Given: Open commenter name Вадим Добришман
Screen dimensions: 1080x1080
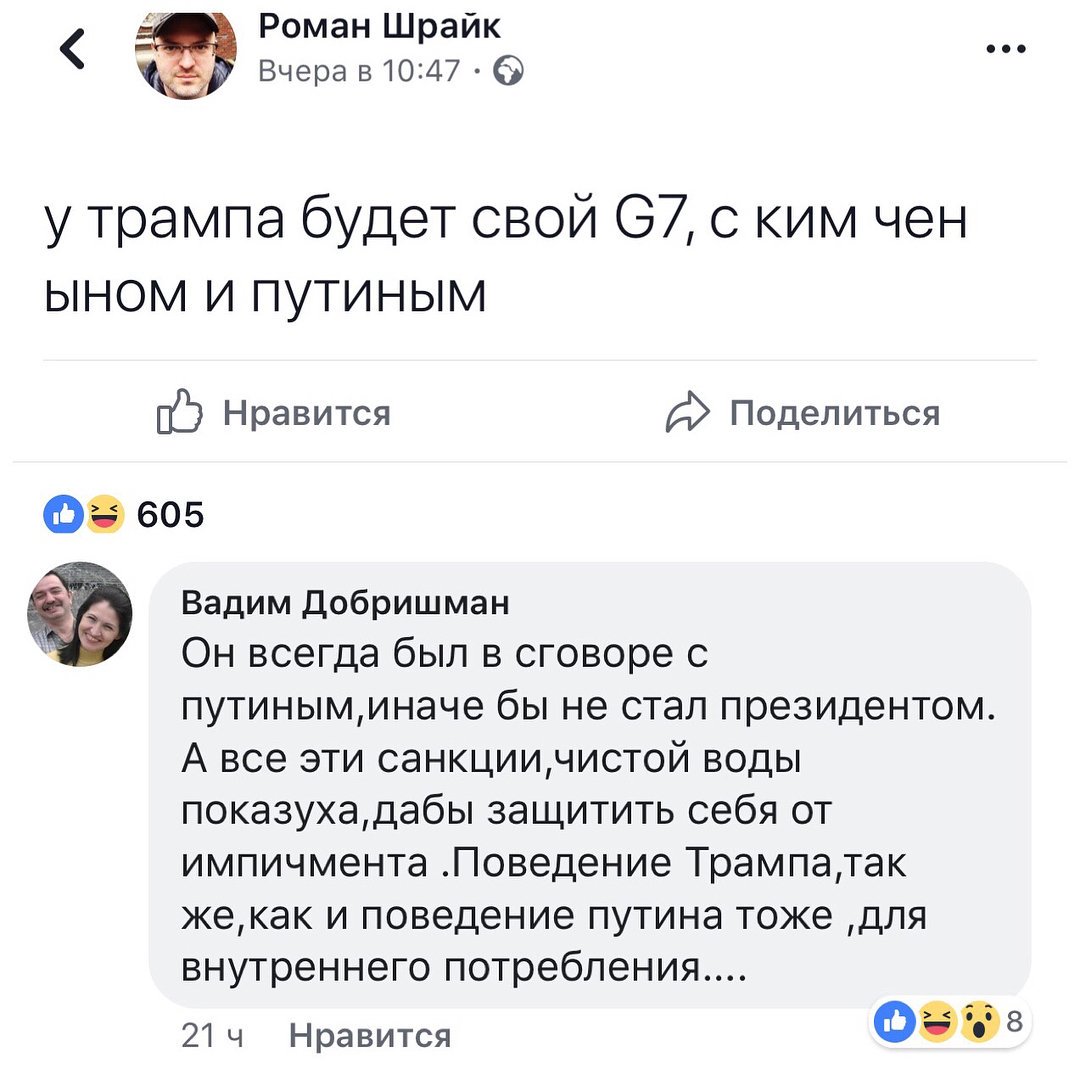Looking at the screenshot, I should 345,603.
